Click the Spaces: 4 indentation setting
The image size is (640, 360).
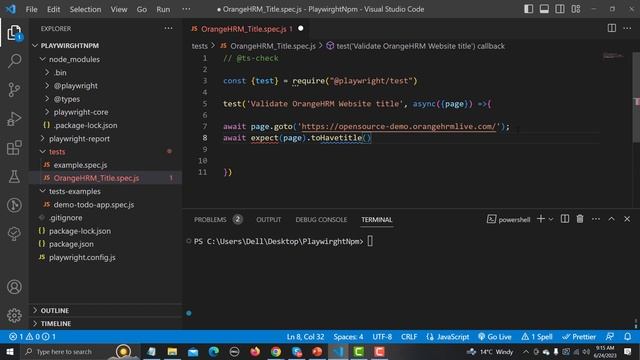click(x=348, y=337)
